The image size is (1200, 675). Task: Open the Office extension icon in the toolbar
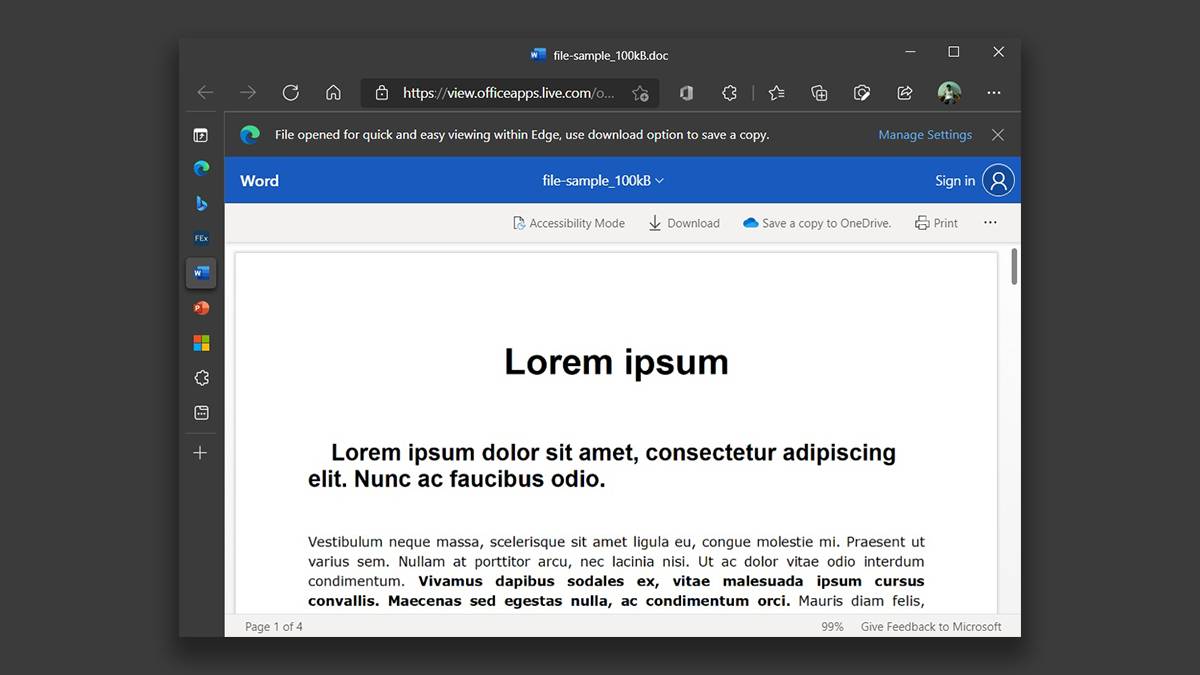(x=686, y=93)
